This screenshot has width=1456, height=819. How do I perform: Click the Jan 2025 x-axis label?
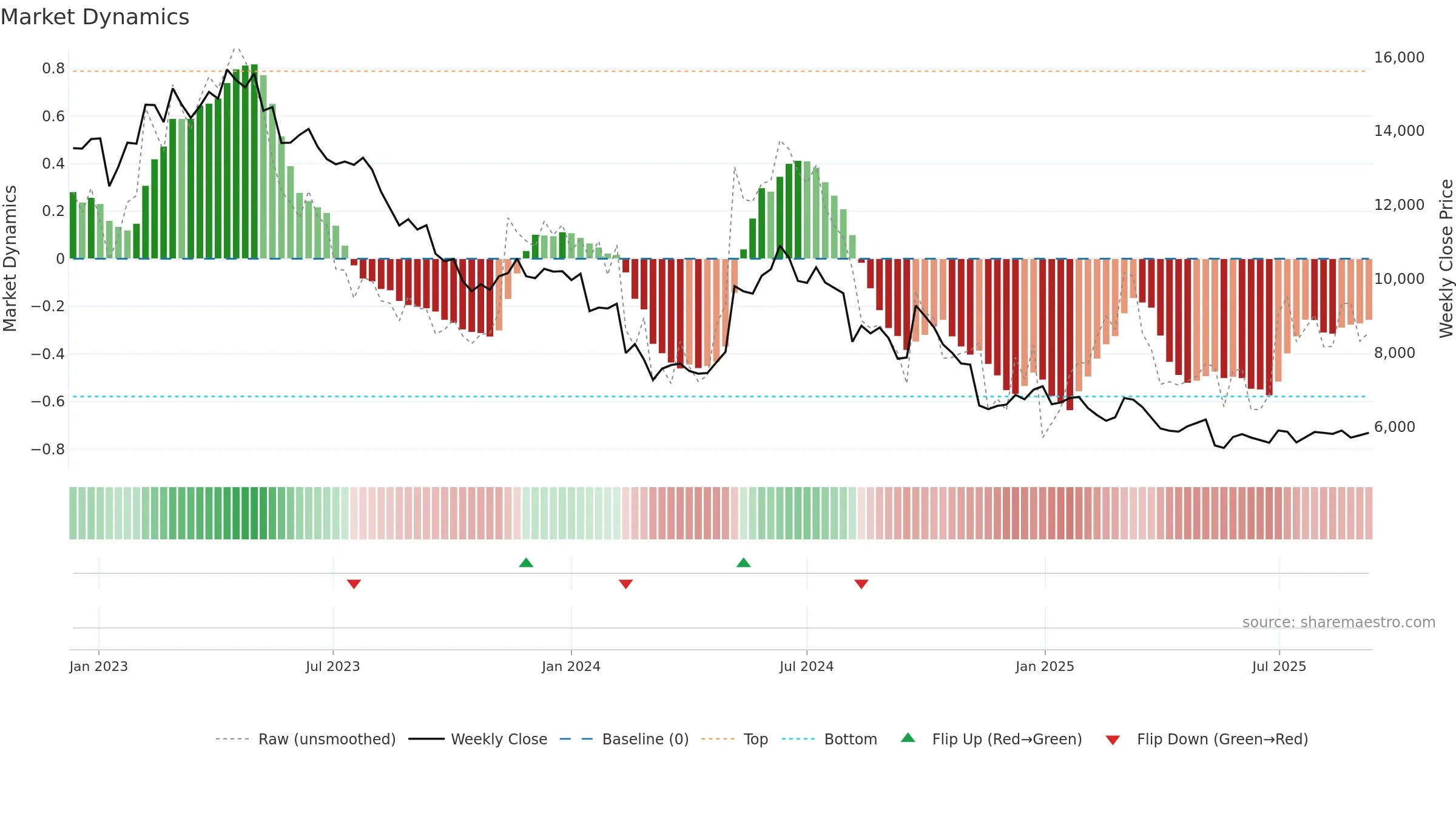click(1045, 666)
